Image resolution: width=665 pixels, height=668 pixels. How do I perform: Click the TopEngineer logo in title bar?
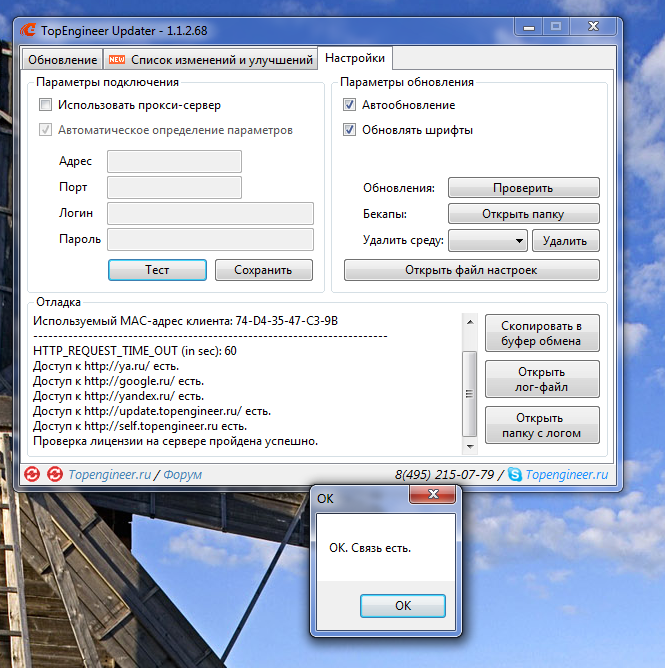(x=29, y=30)
